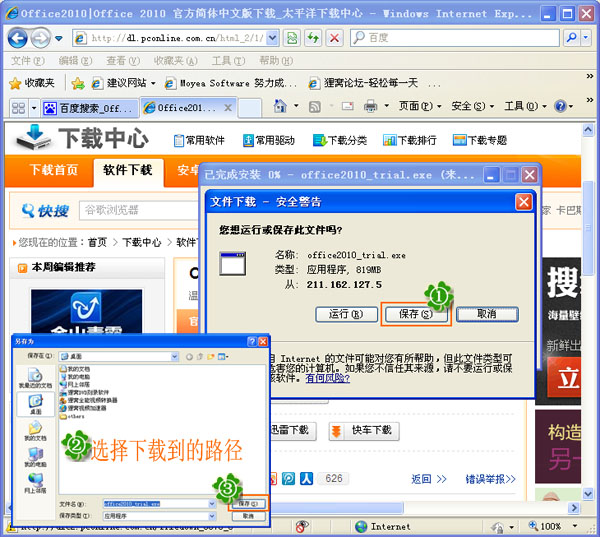
Task: Click the red stop loading icon
Action: (334, 38)
